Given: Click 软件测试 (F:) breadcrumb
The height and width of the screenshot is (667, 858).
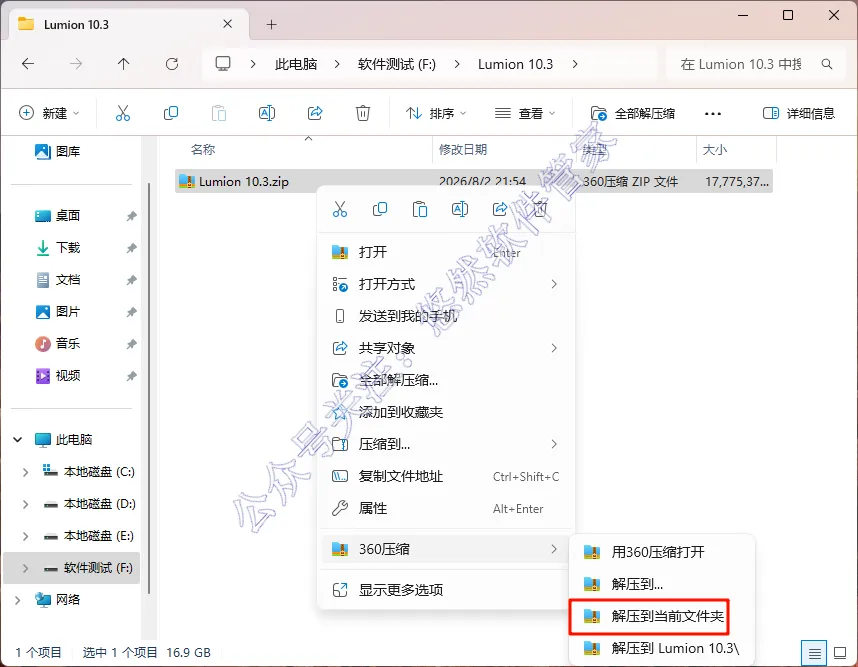Looking at the screenshot, I should click(397, 64).
